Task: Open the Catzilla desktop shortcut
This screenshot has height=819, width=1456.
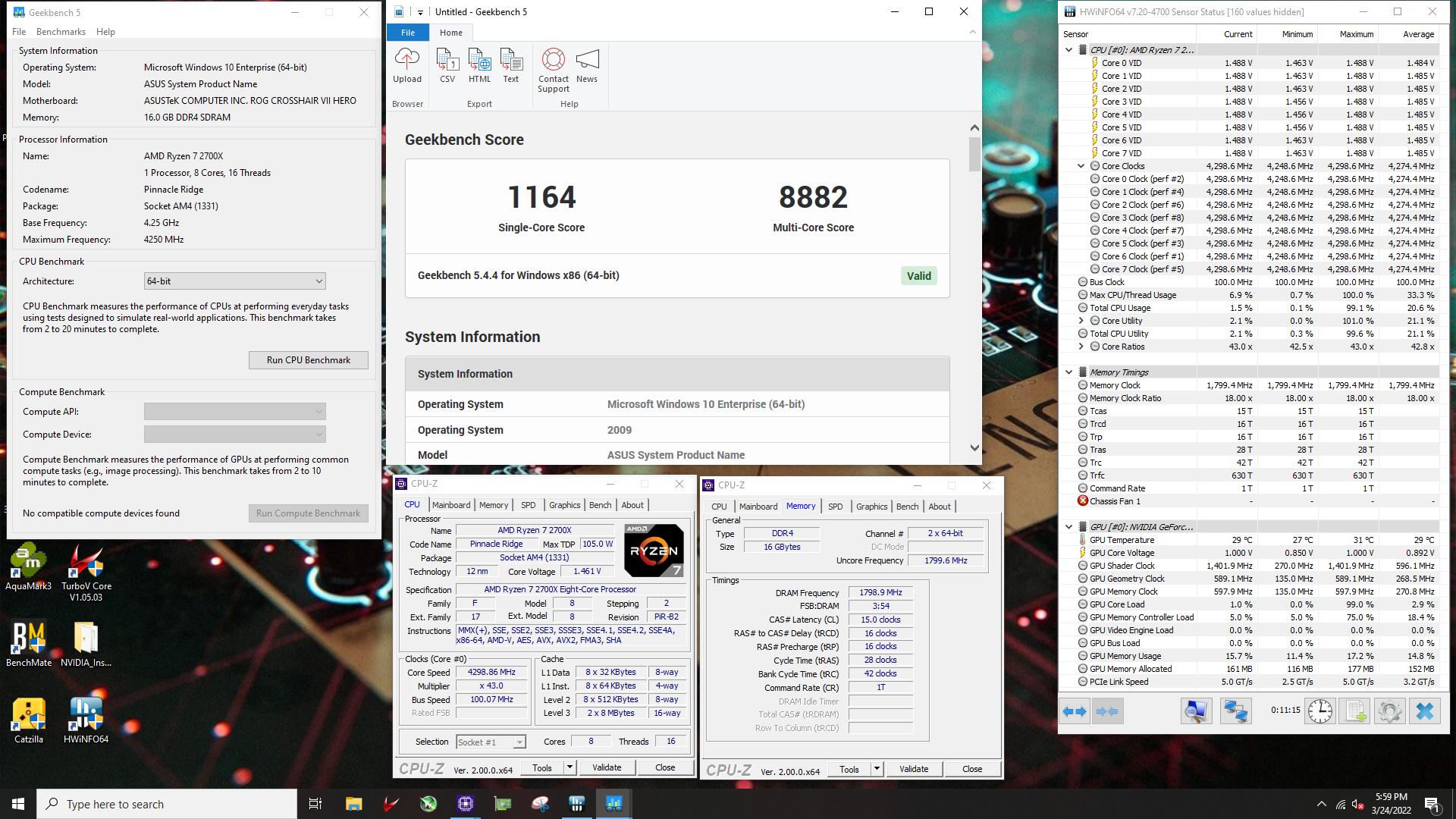Action: [29, 720]
